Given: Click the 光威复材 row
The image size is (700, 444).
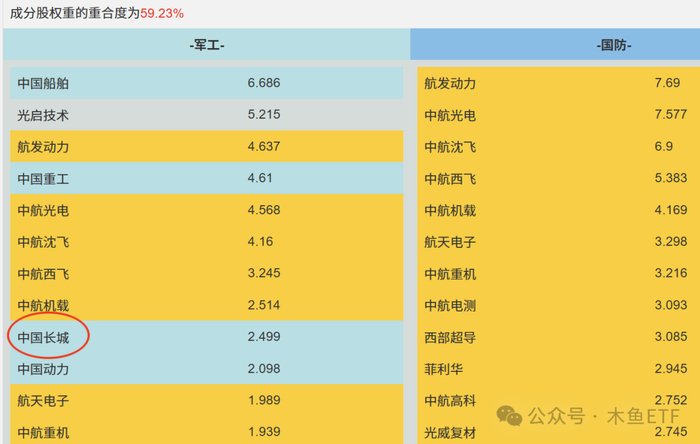Looking at the screenshot, I should coord(450,432).
